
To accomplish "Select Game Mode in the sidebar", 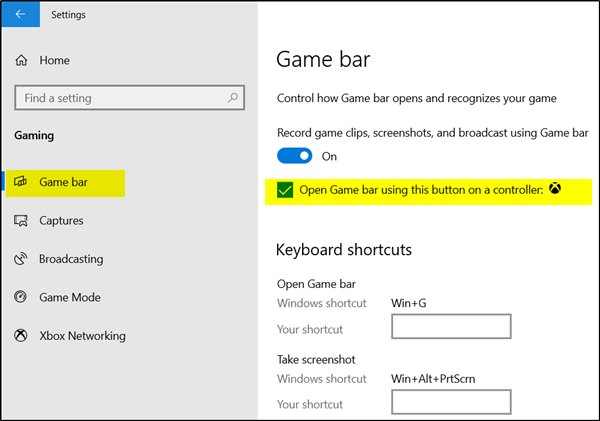I will 69,297.
